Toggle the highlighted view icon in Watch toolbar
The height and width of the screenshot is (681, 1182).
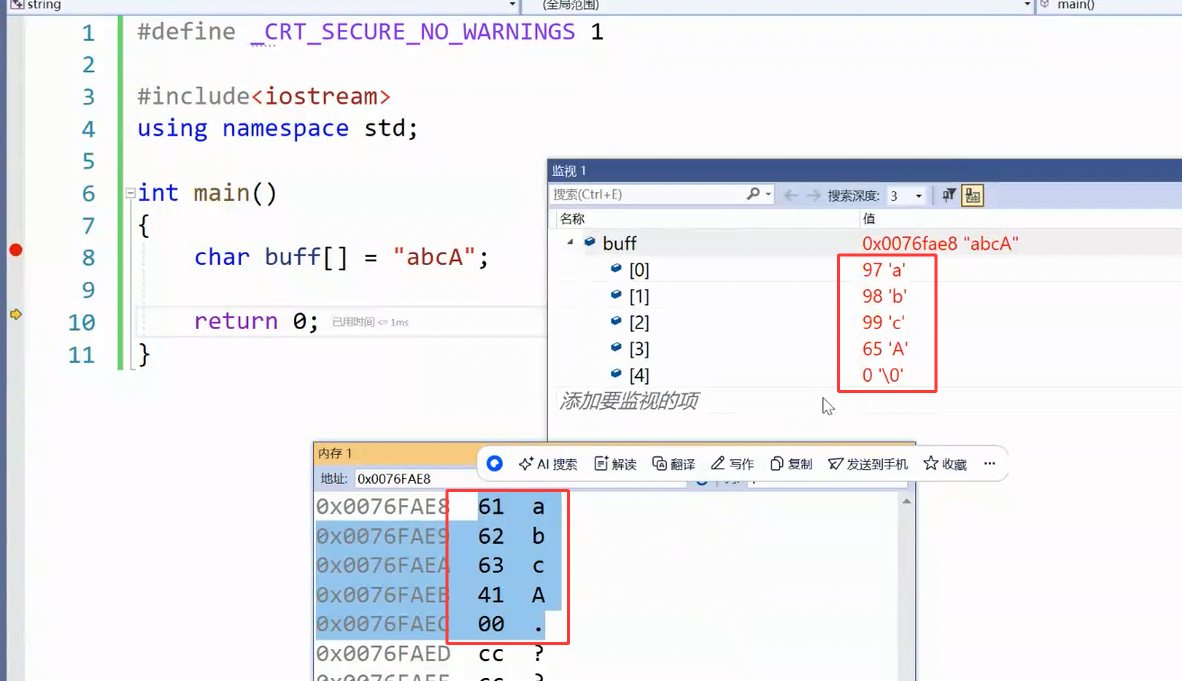pyautogui.click(x=972, y=195)
